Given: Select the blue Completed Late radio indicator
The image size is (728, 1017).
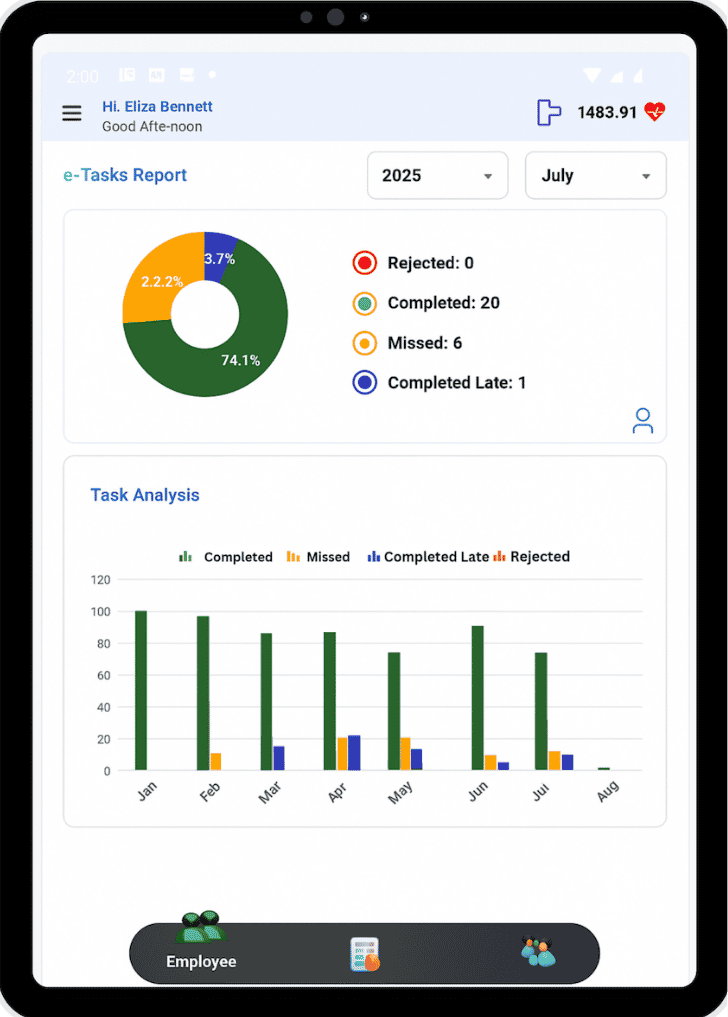Looking at the screenshot, I should (x=365, y=383).
